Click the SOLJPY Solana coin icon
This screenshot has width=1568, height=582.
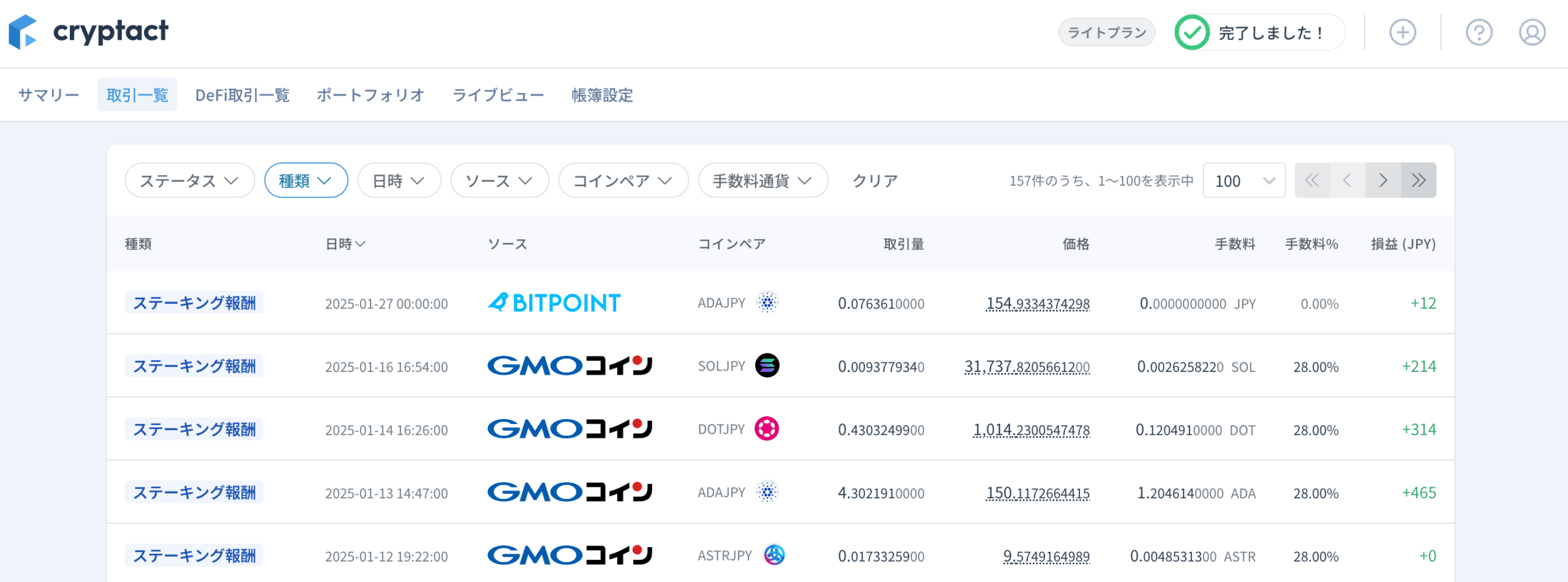pyautogui.click(x=767, y=366)
